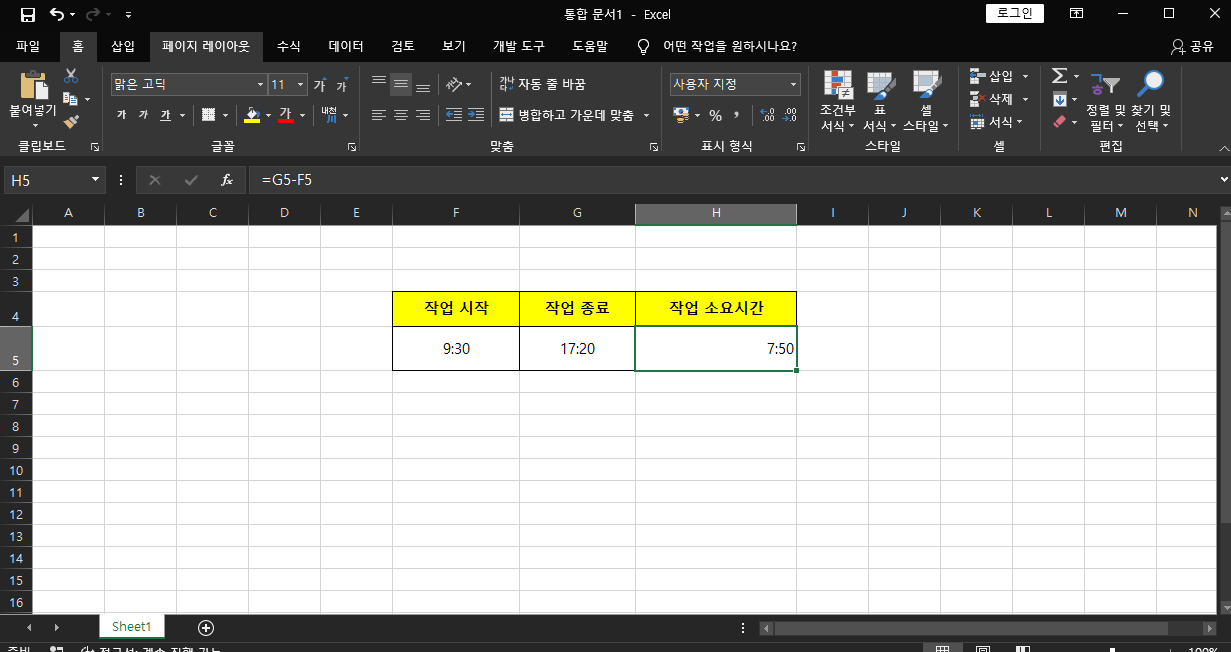Click the yellow fill color bucket icon
The image size is (1231, 652).
251,115
